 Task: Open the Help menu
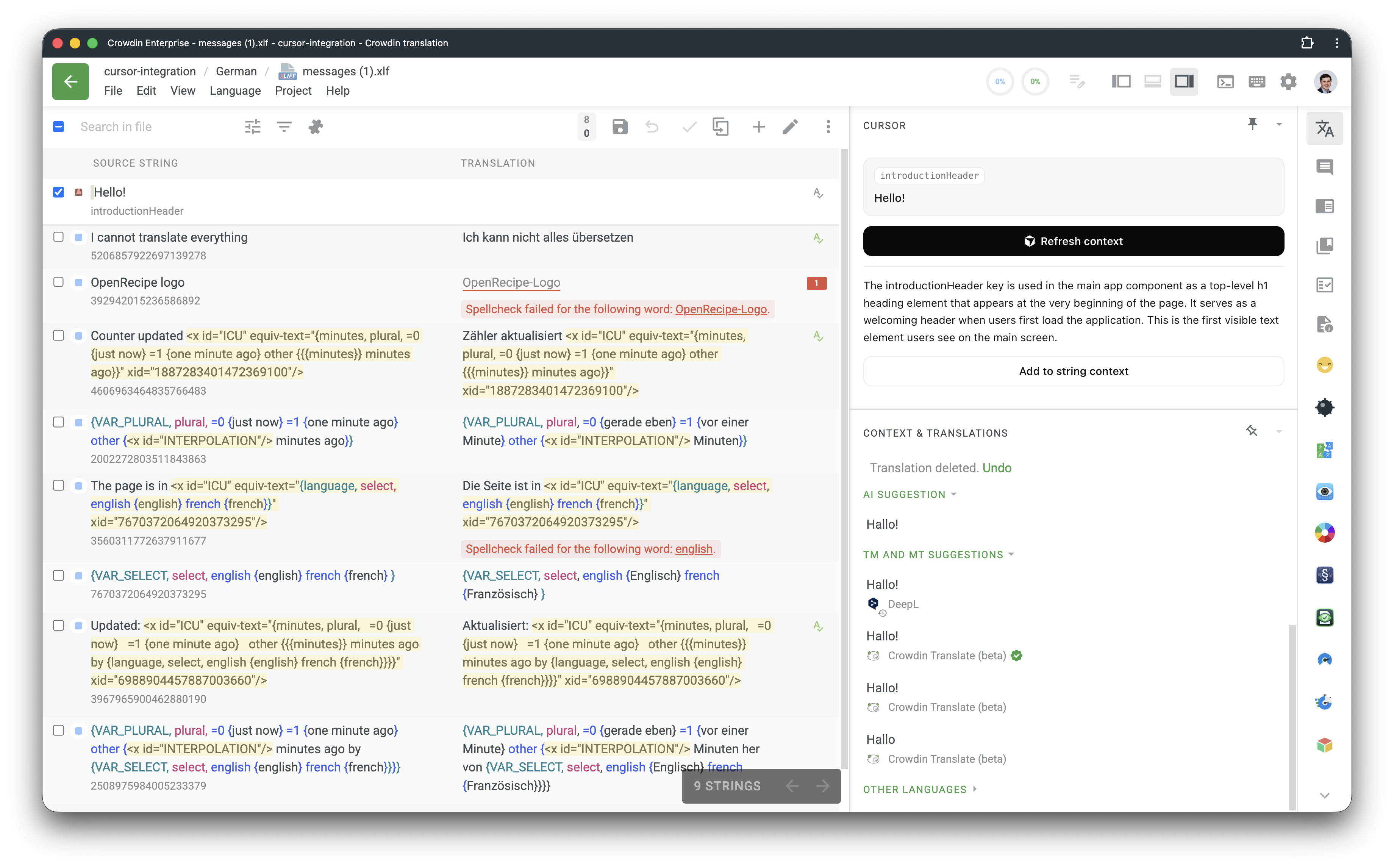[338, 91]
